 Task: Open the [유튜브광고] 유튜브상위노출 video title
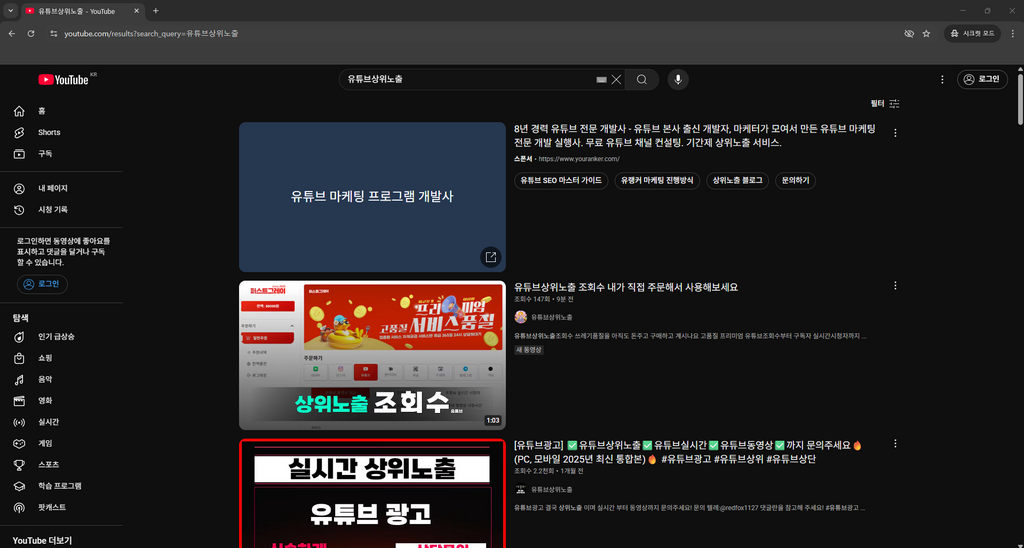[688, 452]
